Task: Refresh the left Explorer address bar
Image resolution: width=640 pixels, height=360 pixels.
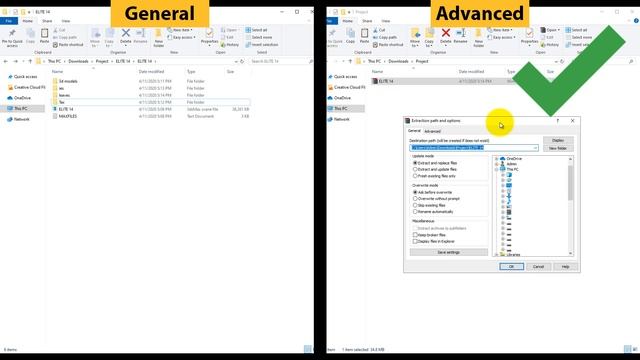Action: [242, 61]
